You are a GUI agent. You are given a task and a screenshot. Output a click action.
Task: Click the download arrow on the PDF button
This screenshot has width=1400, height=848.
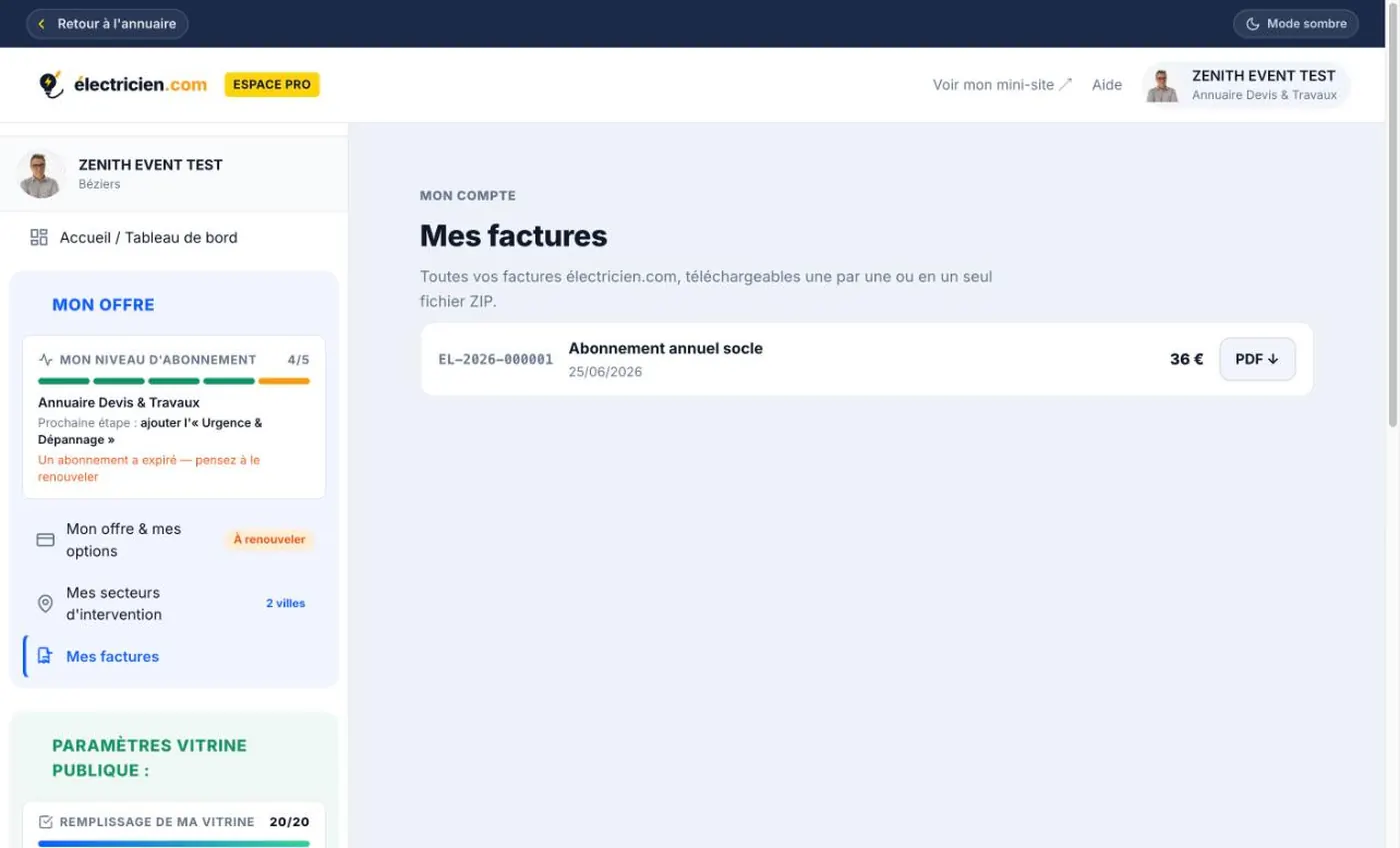pyautogui.click(x=1273, y=360)
